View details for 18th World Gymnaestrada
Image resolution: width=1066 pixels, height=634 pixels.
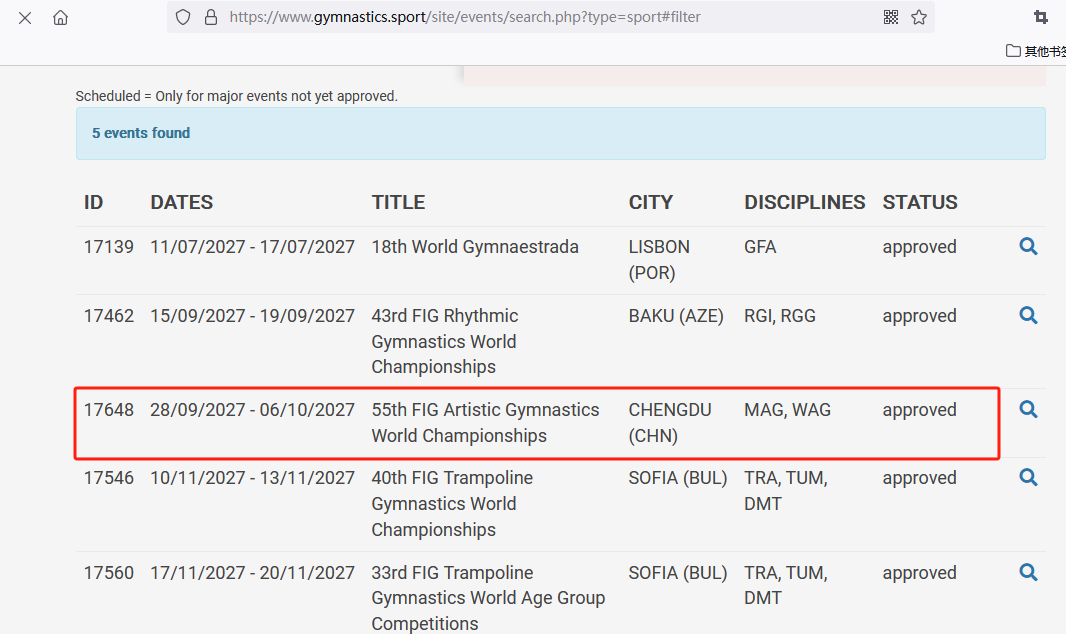1028,247
